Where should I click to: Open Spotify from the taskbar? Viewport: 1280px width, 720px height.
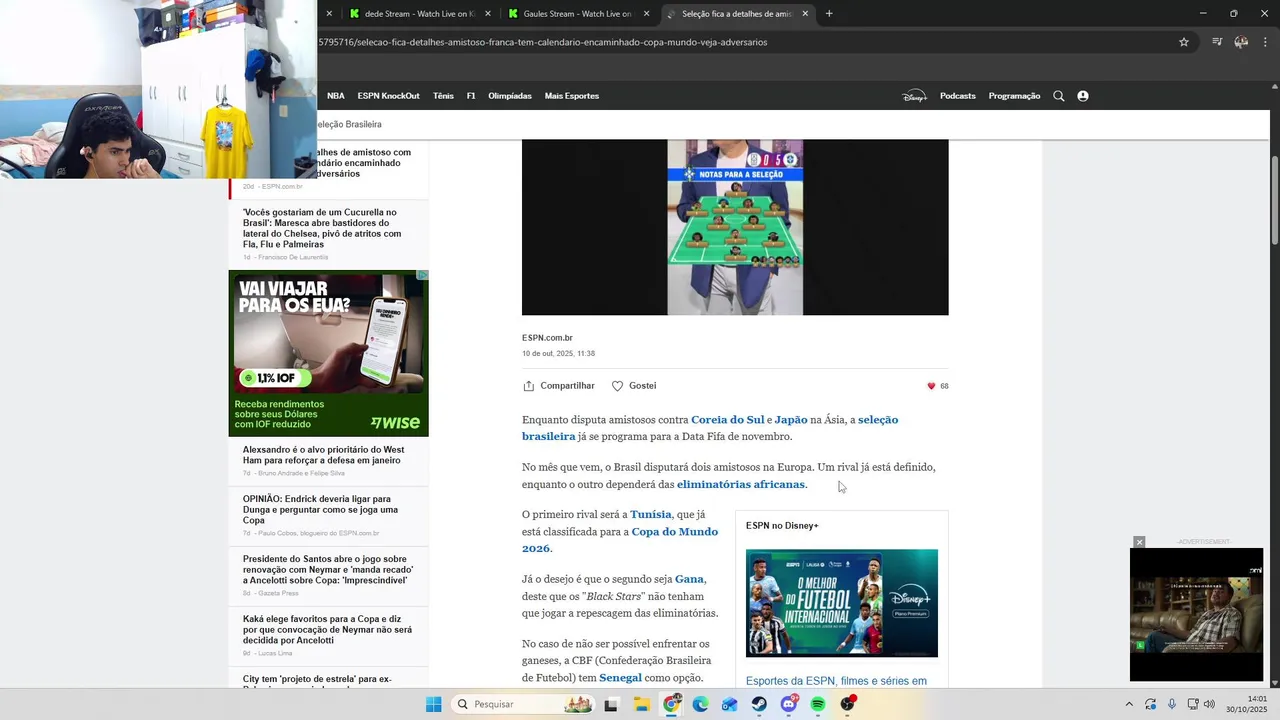818,704
